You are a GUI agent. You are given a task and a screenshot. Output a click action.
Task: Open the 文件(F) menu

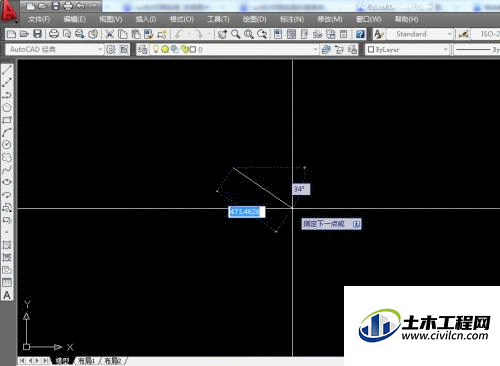tap(39, 19)
